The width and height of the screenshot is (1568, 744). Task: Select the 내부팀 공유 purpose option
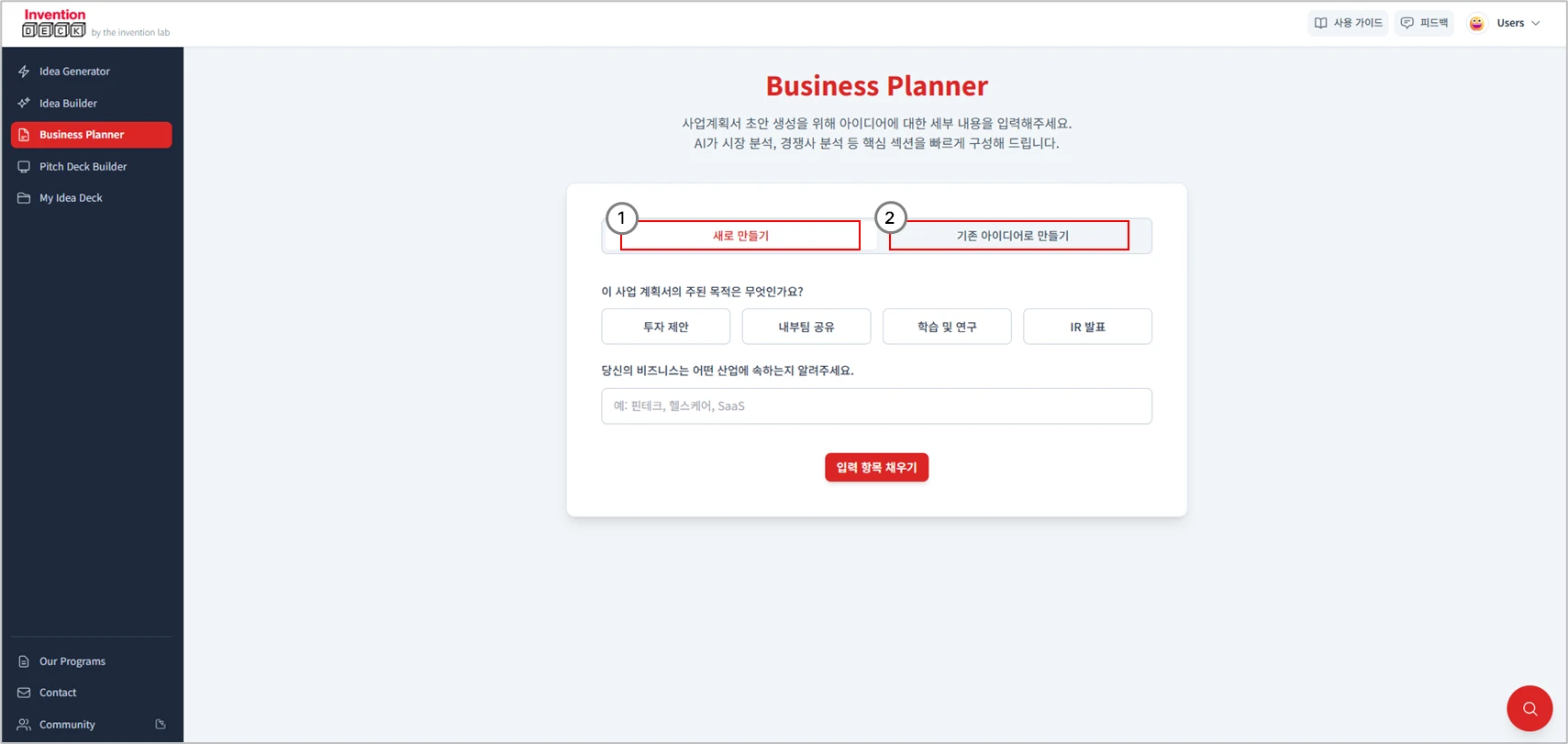[806, 327]
